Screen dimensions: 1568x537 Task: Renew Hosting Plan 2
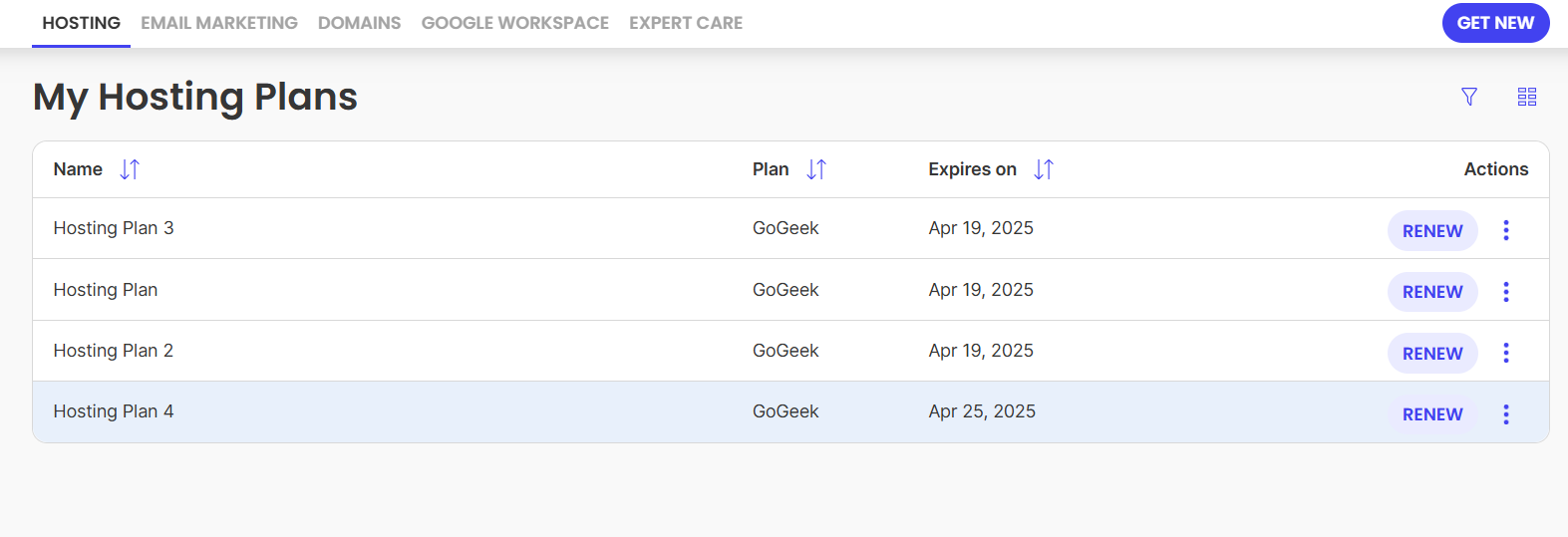pos(1432,354)
